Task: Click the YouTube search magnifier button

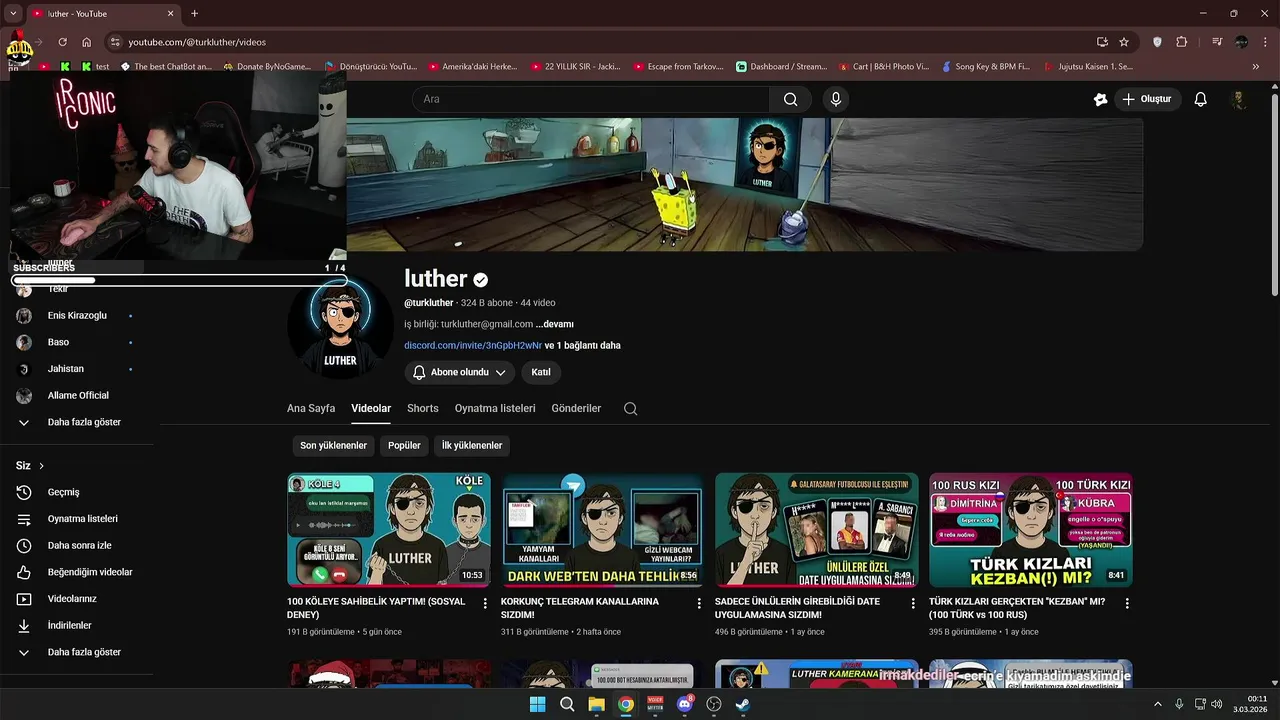Action: point(790,99)
